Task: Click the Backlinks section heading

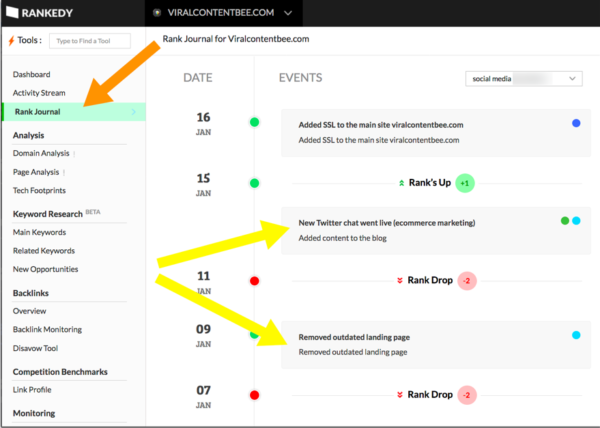Action: [x=31, y=293]
